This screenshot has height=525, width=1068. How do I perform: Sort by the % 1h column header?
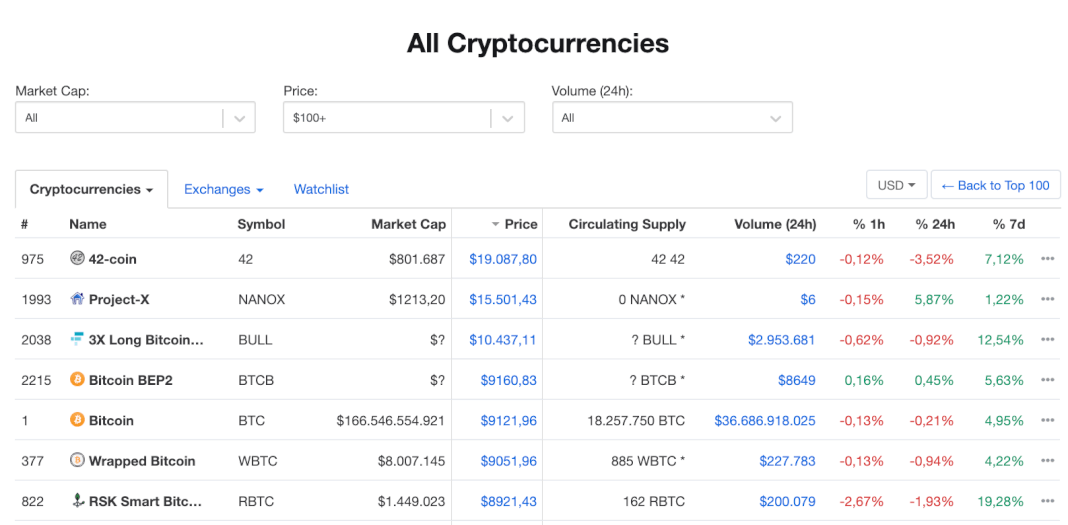click(868, 224)
